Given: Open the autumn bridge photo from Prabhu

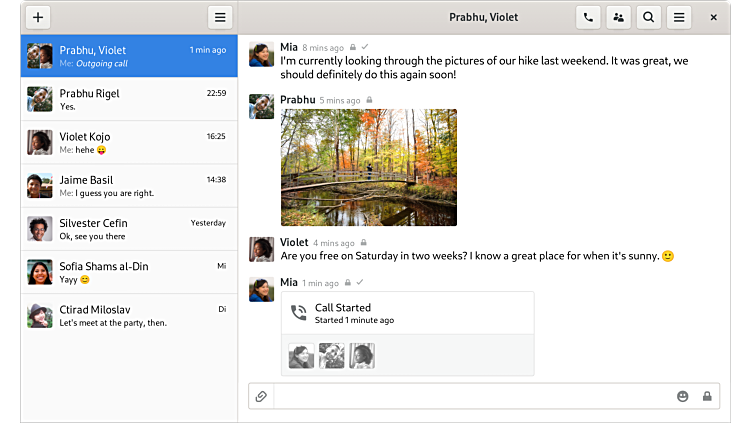Looking at the screenshot, I should [368, 167].
